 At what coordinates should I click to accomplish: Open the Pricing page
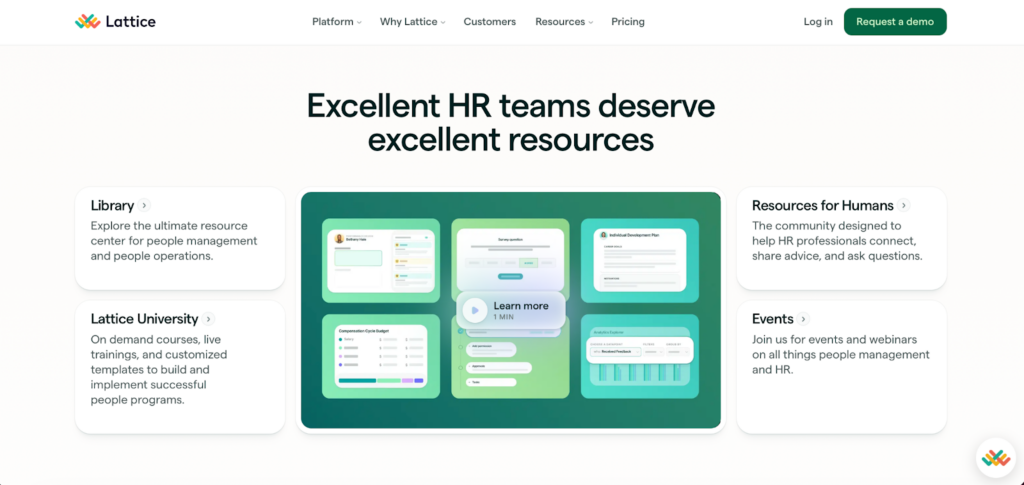(x=628, y=22)
